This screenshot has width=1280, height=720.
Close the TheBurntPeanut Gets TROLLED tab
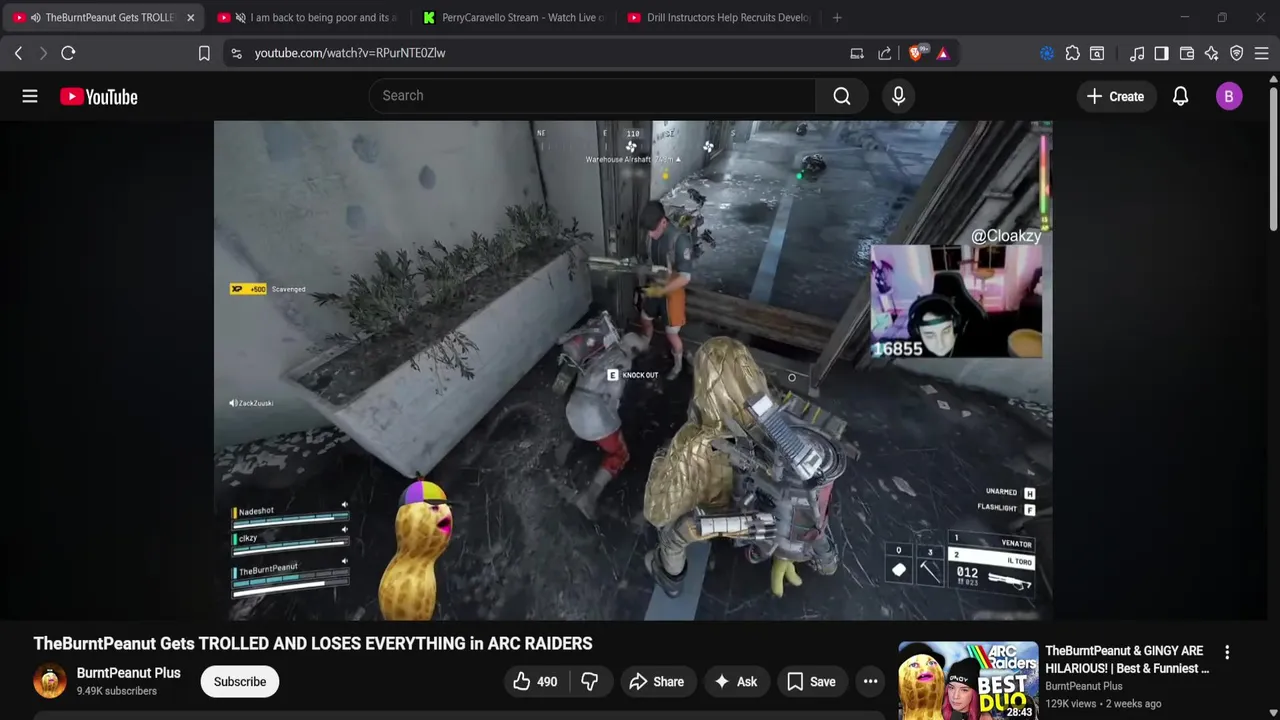coord(190,18)
